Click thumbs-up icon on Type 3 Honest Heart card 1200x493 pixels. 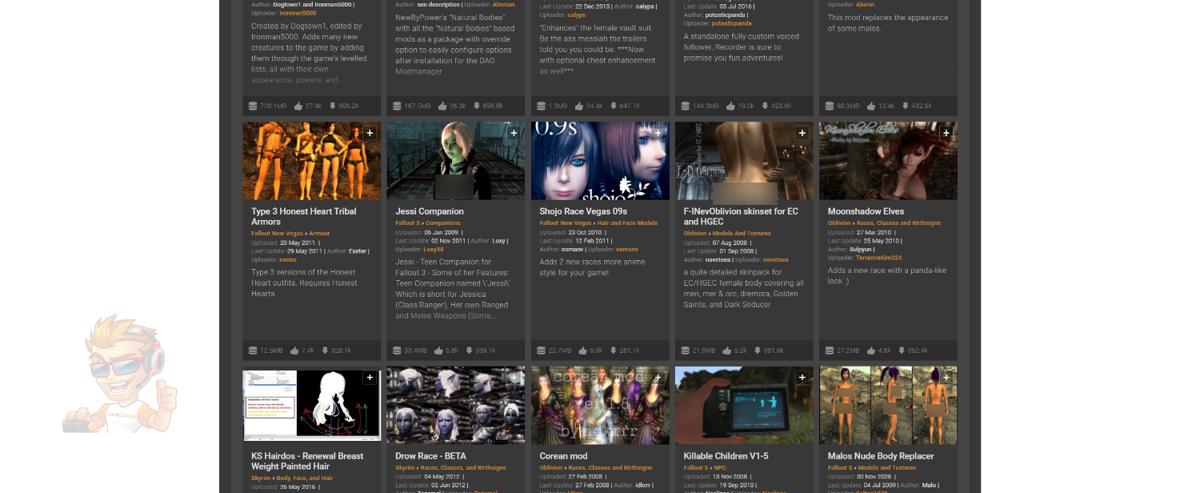(x=296, y=350)
